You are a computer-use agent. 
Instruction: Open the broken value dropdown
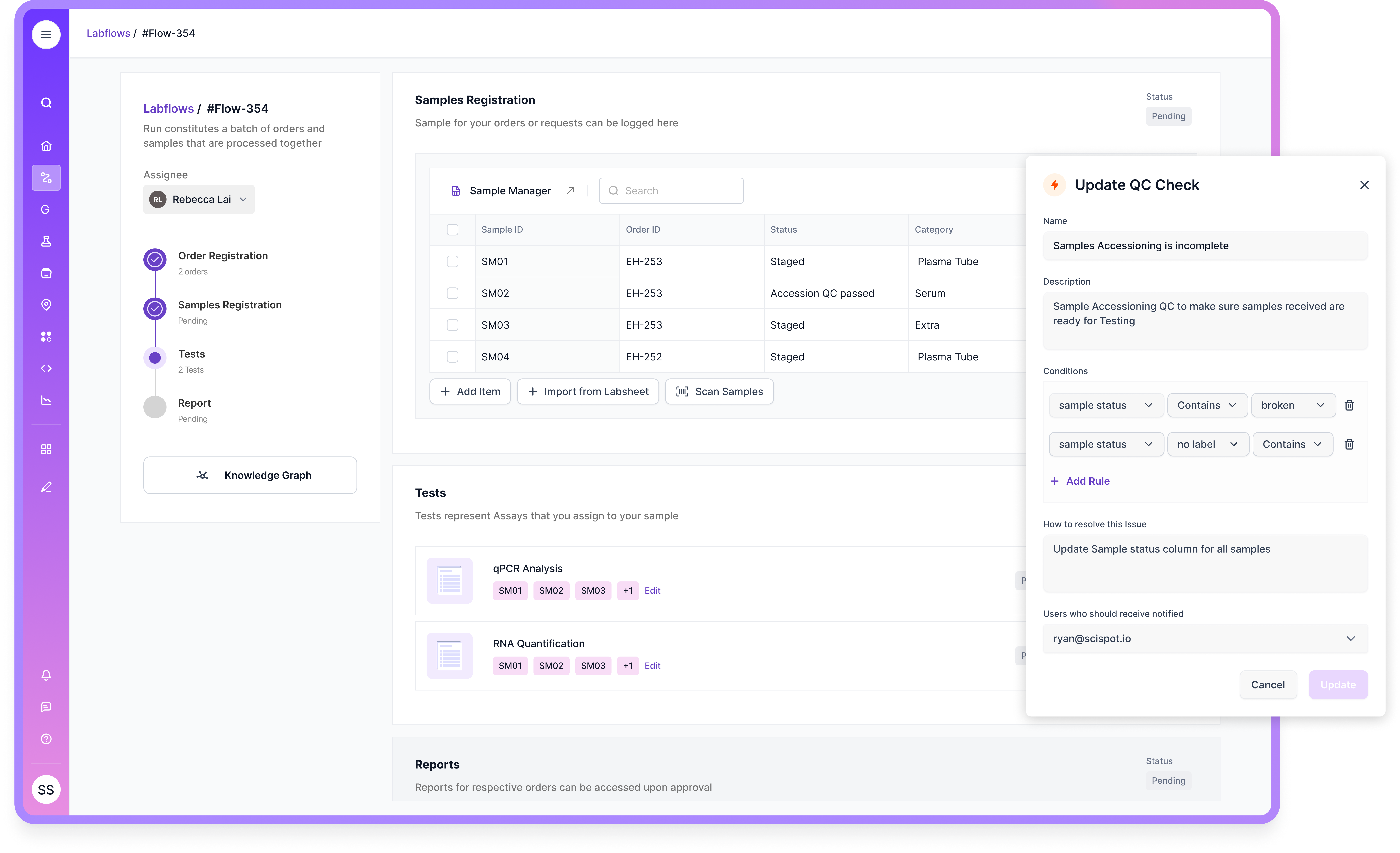pos(1293,406)
